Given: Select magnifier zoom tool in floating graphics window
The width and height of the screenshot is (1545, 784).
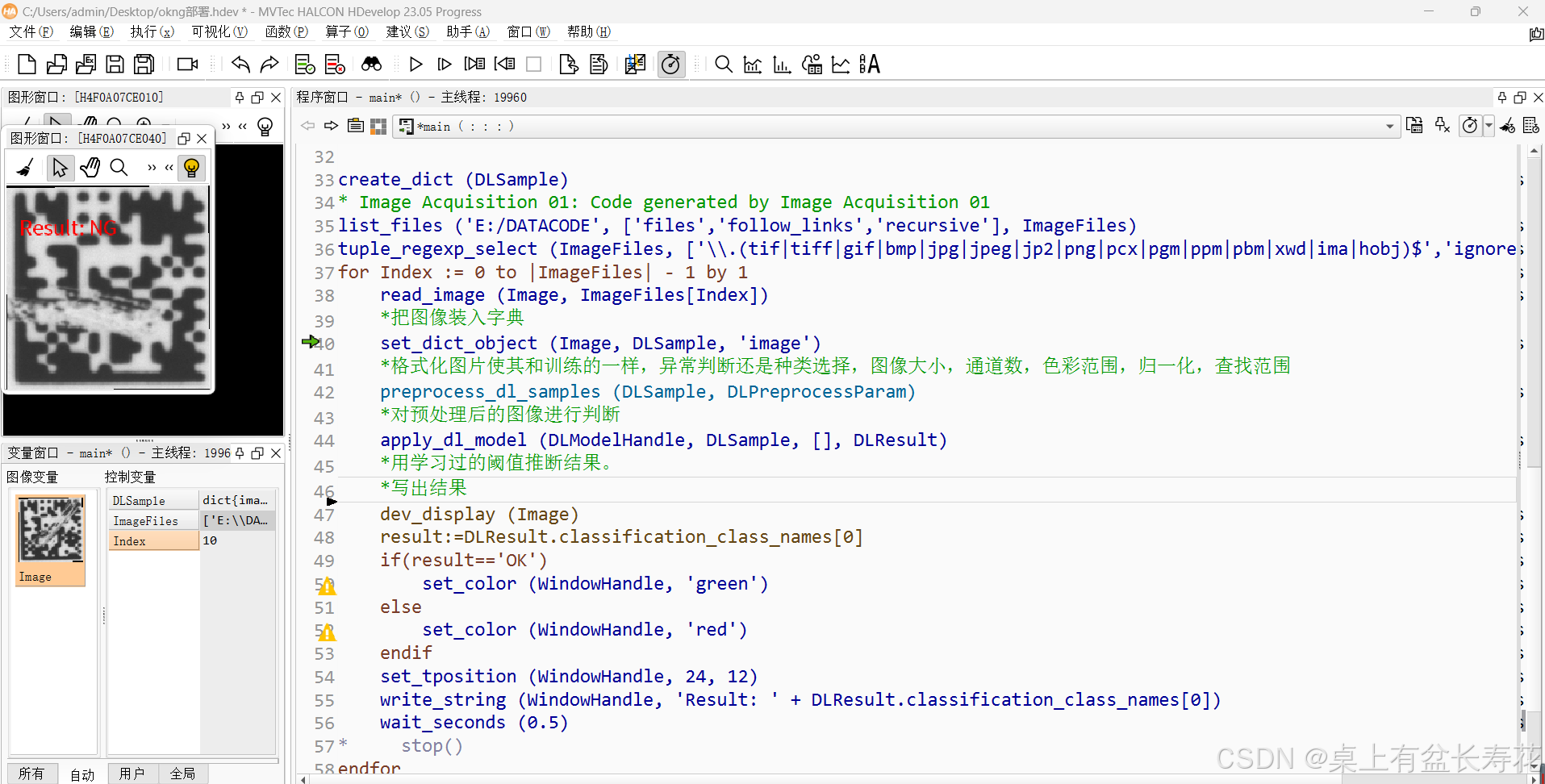Looking at the screenshot, I should point(119,168).
